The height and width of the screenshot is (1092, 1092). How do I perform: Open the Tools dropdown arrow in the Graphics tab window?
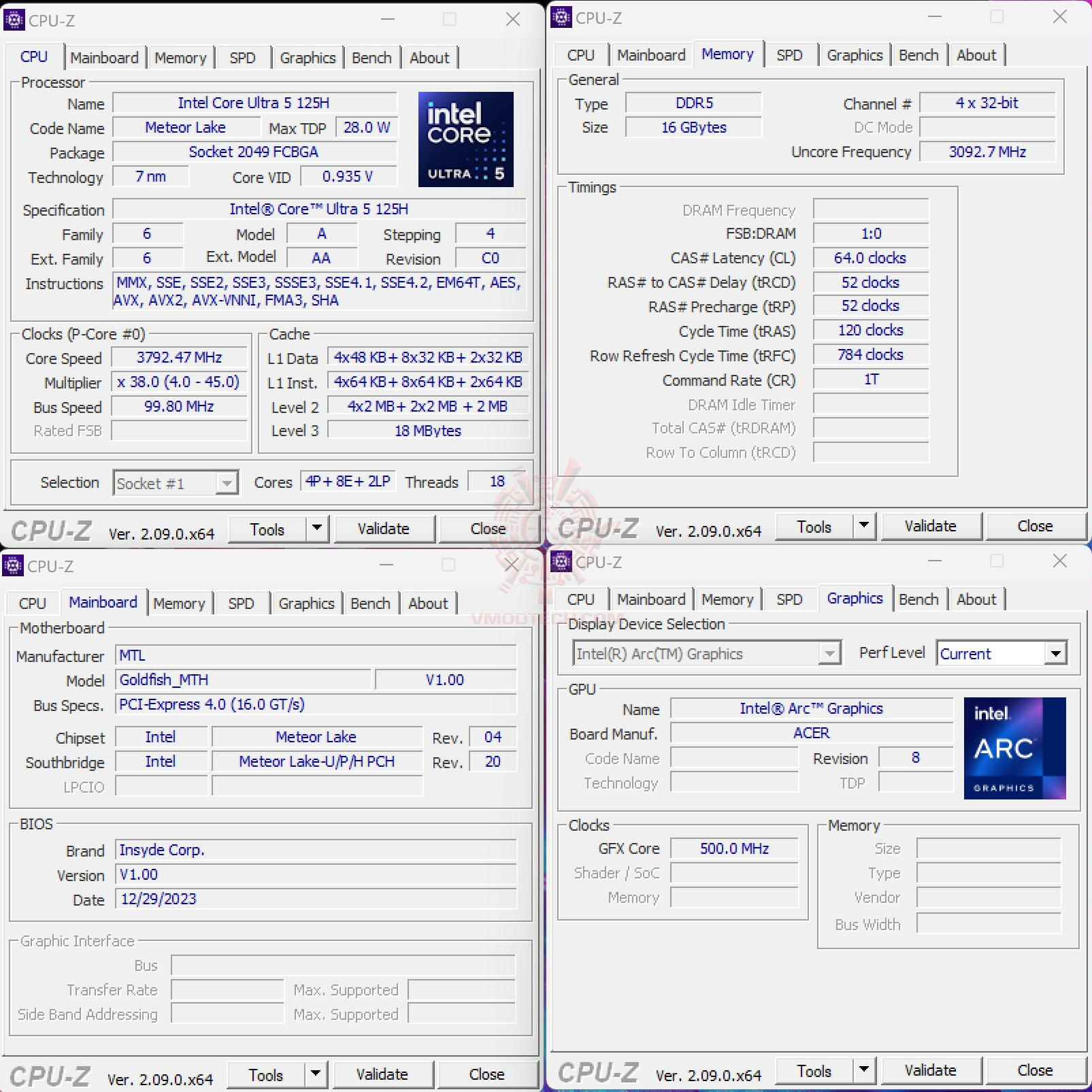pyautogui.click(x=864, y=1070)
